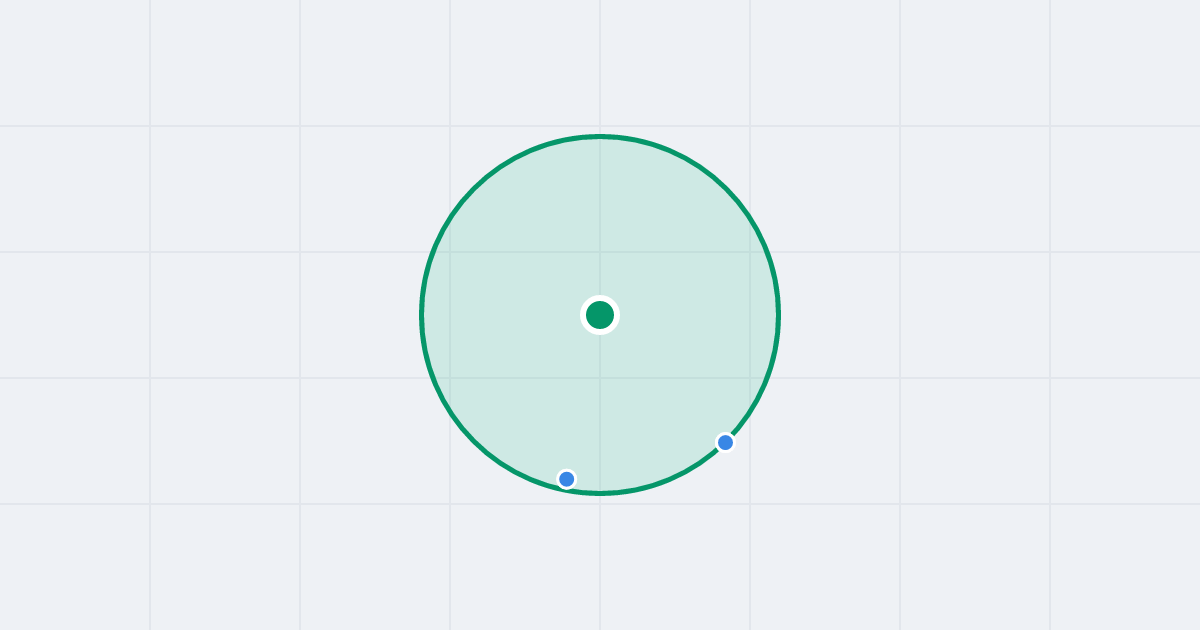Select the green center point of the circle
Screen dimensions: 1200x630
coord(600,315)
